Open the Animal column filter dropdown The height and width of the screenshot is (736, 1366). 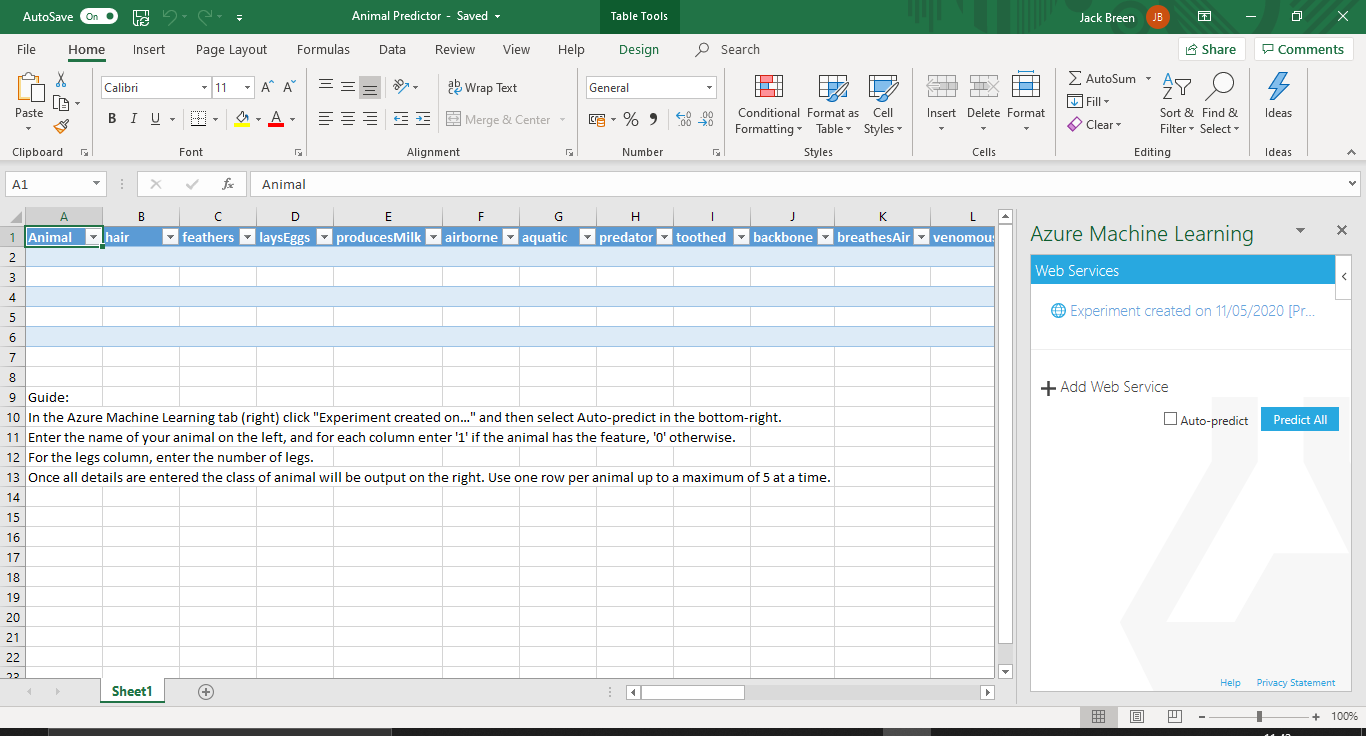pos(93,237)
